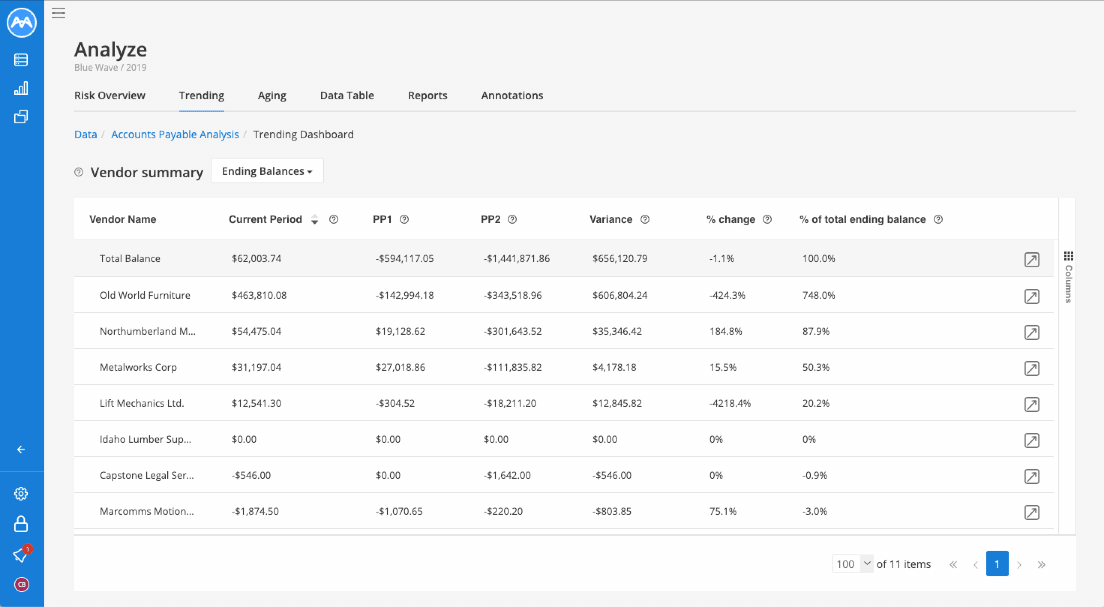Click the Data breadcrumb link
The width and height of the screenshot is (1104, 607).
(x=86, y=134)
